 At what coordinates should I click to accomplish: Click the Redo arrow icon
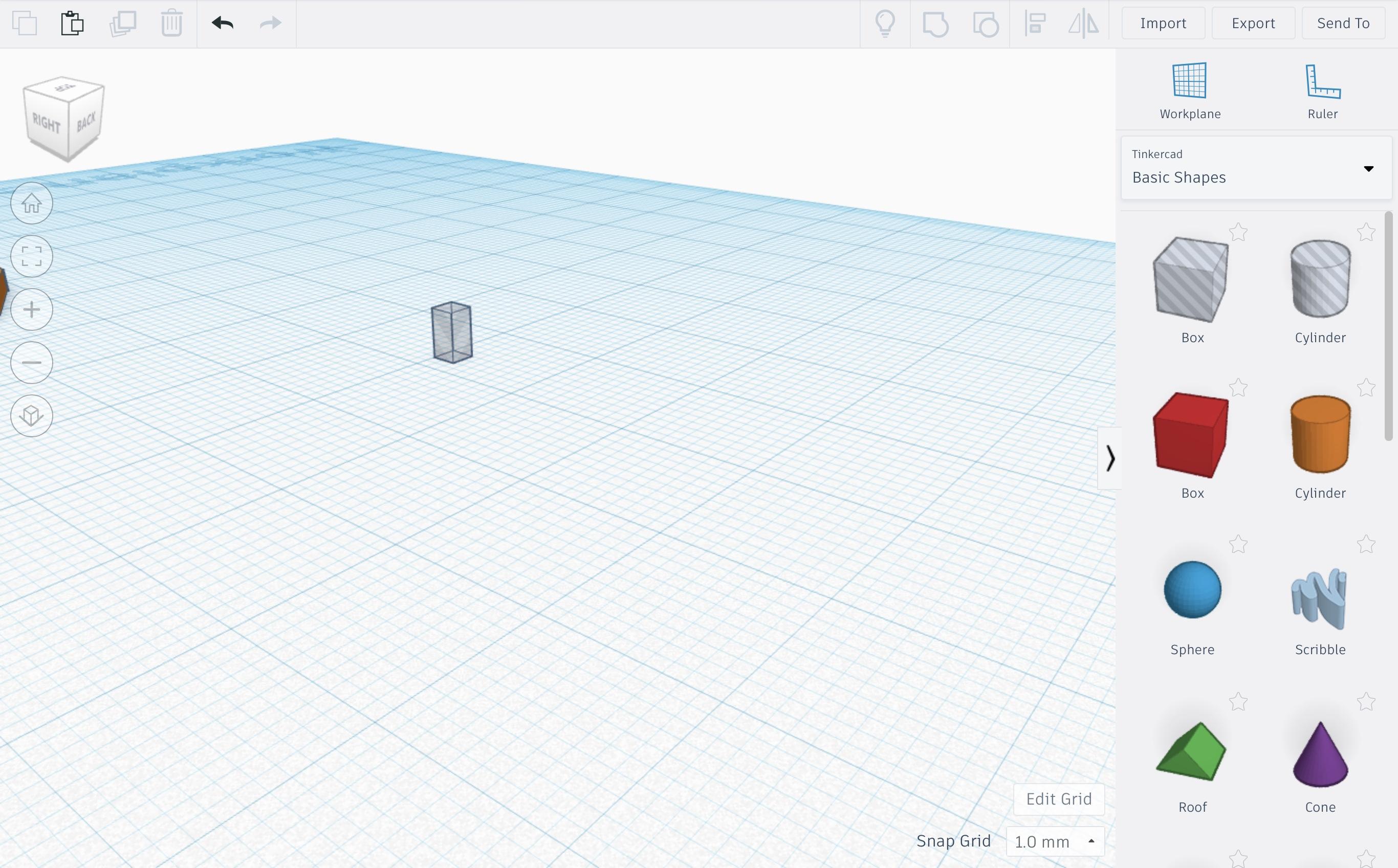pos(271,23)
